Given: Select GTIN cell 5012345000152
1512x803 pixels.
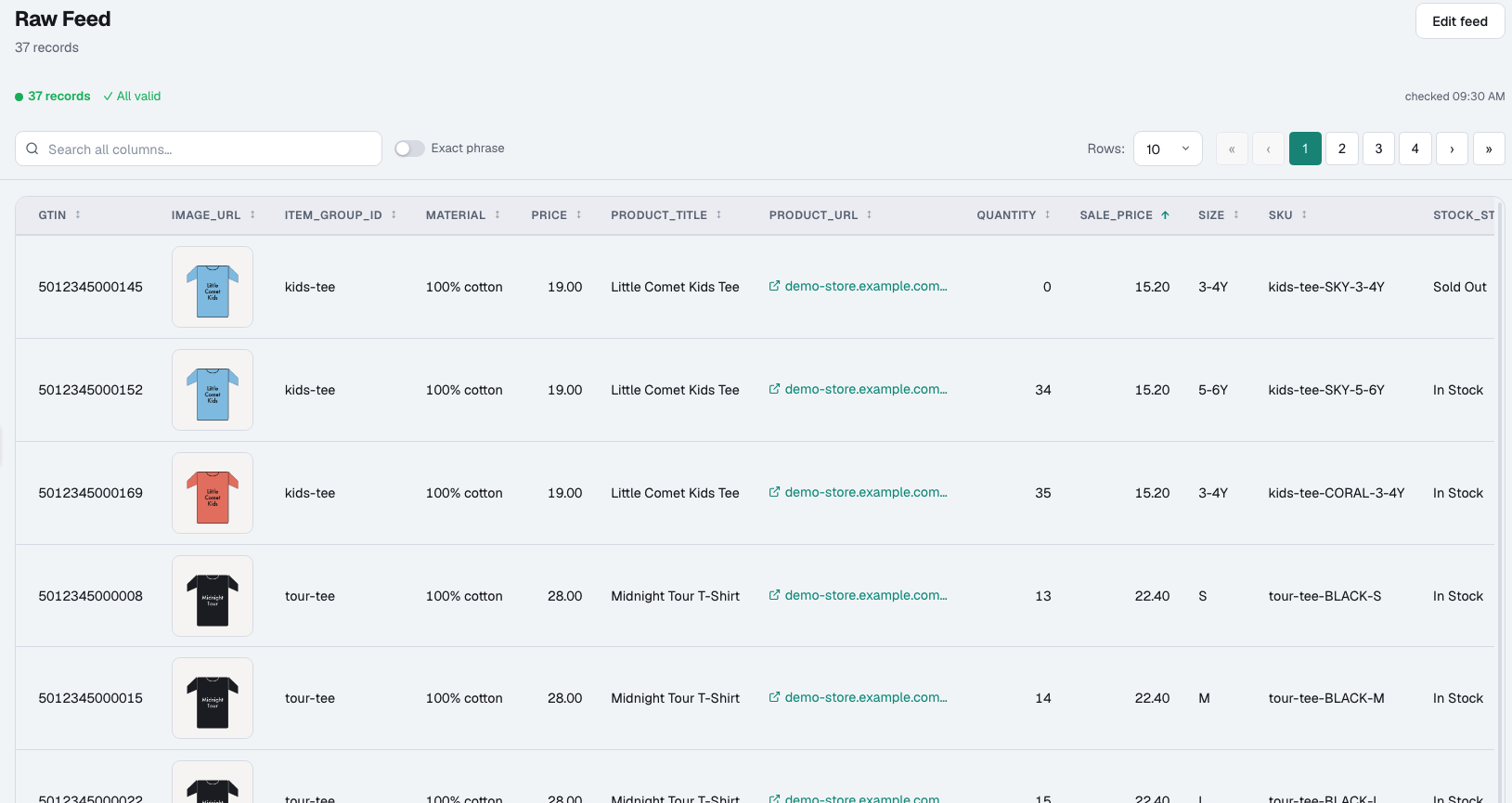Looking at the screenshot, I should point(91,390).
